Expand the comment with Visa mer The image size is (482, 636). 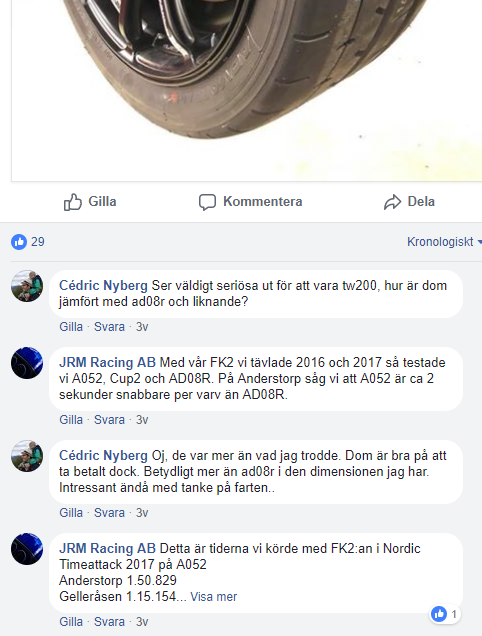pyautogui.click(x=213, y=597)
